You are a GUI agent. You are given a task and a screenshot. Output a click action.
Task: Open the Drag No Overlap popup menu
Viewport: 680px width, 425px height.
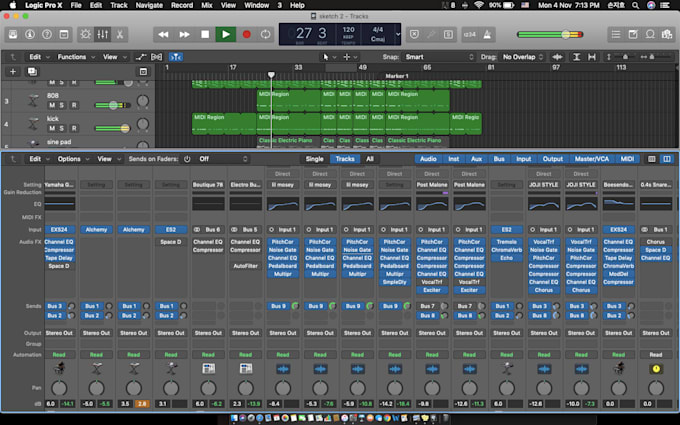point(523,57)
